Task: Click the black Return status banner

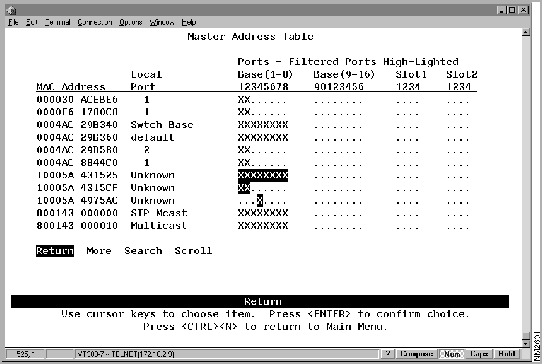Action: point(260,301)
